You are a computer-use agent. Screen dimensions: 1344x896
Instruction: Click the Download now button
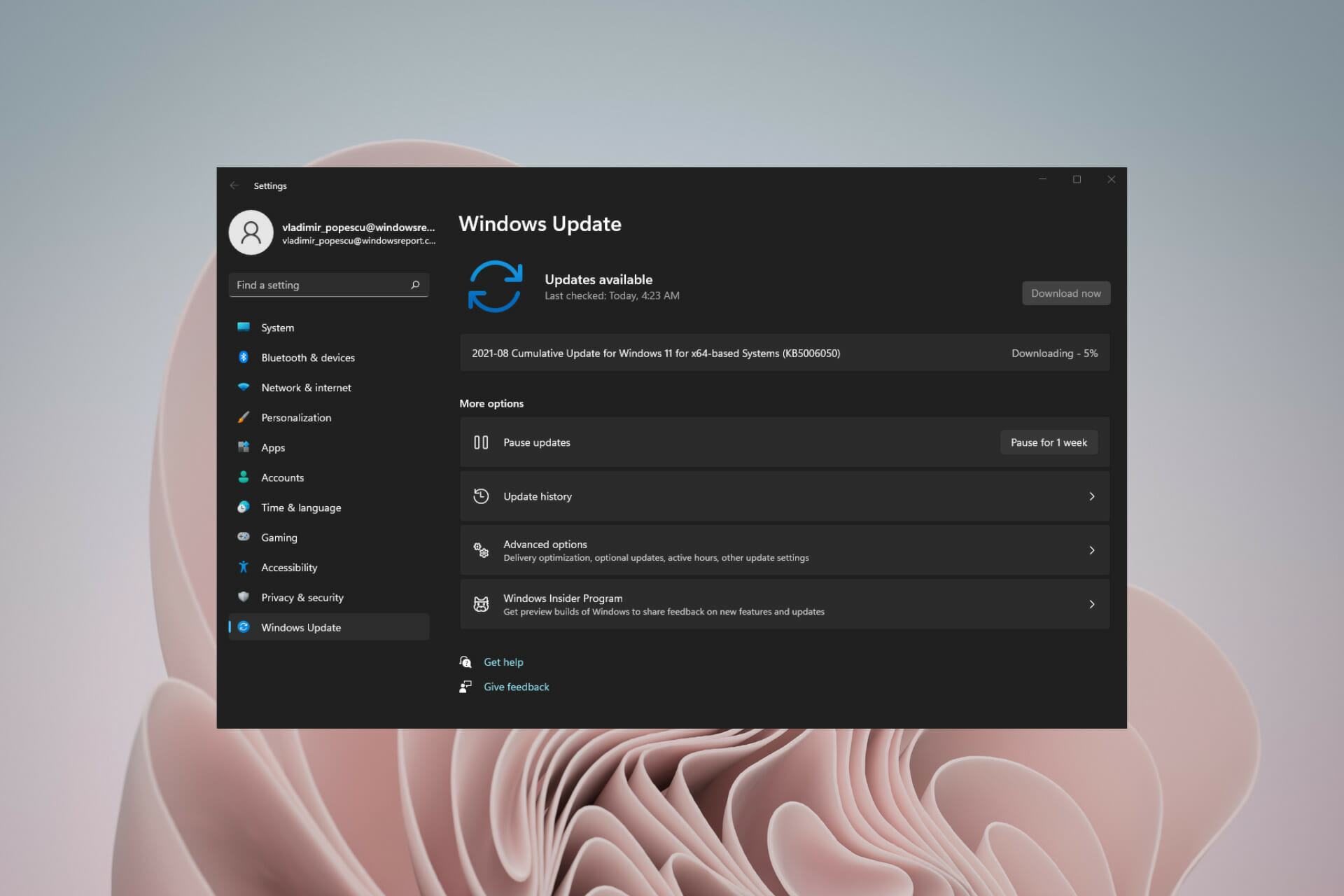coord(1065,293)
